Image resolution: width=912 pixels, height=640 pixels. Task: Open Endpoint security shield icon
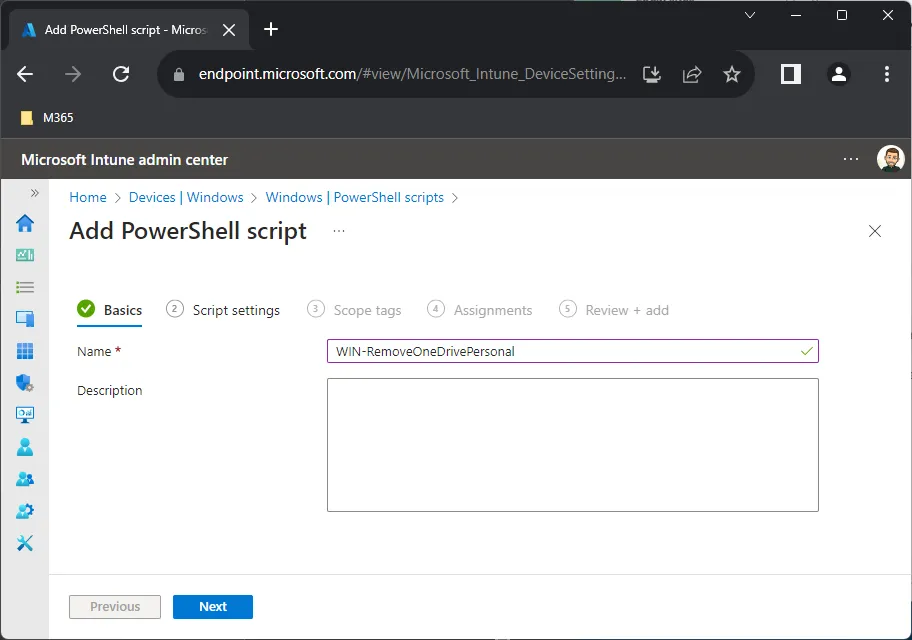(x=25, y=383)
